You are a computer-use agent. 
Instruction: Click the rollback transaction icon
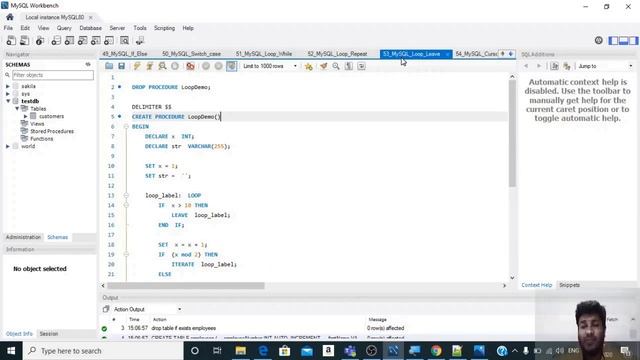click(218, 66)
